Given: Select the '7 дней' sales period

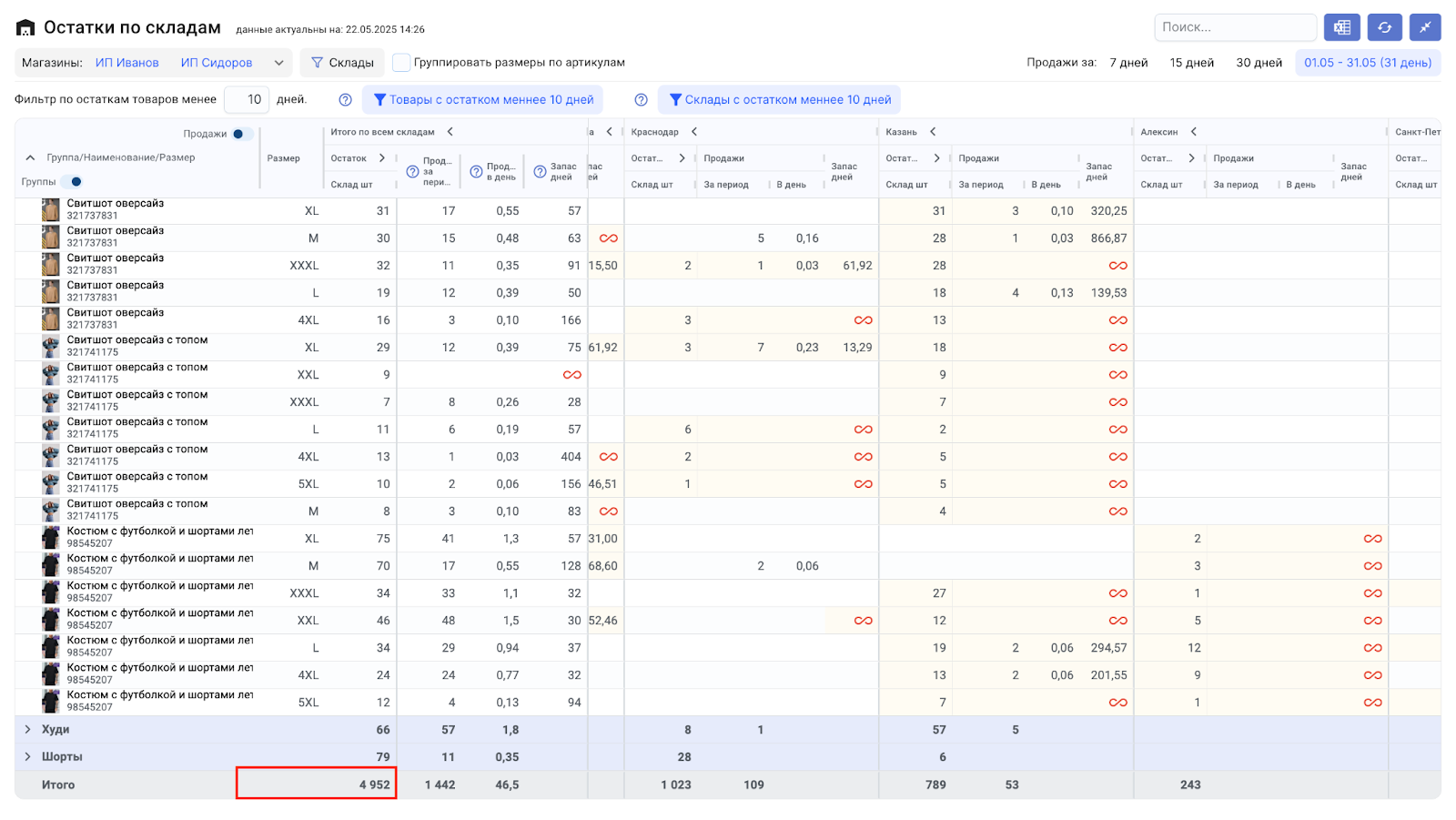Looking at the screenshot, I should pyautogui.click(x=1128, y=63).
